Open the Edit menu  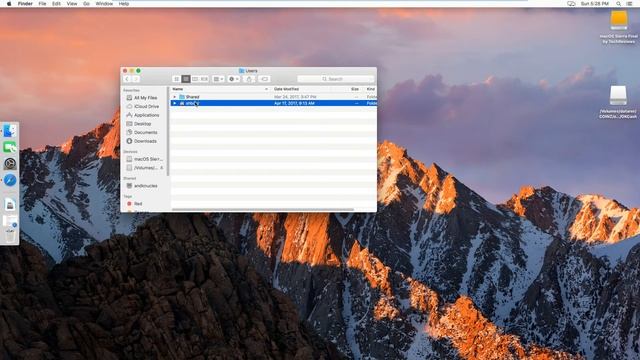point(56,3)
